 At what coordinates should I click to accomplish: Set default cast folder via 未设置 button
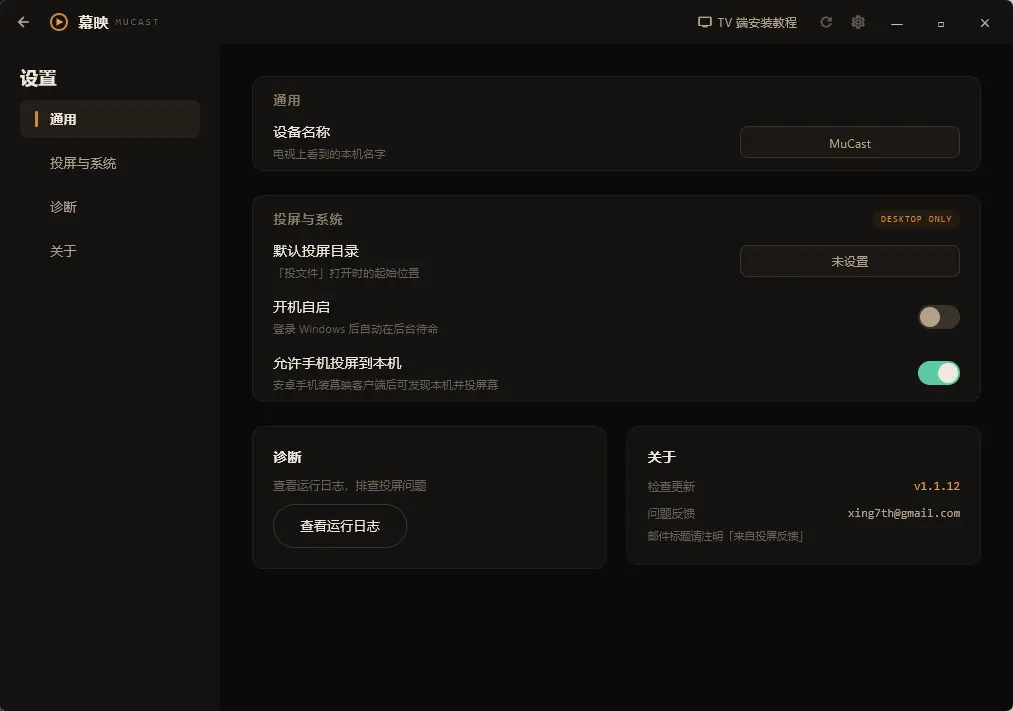(x=850, y=262)
